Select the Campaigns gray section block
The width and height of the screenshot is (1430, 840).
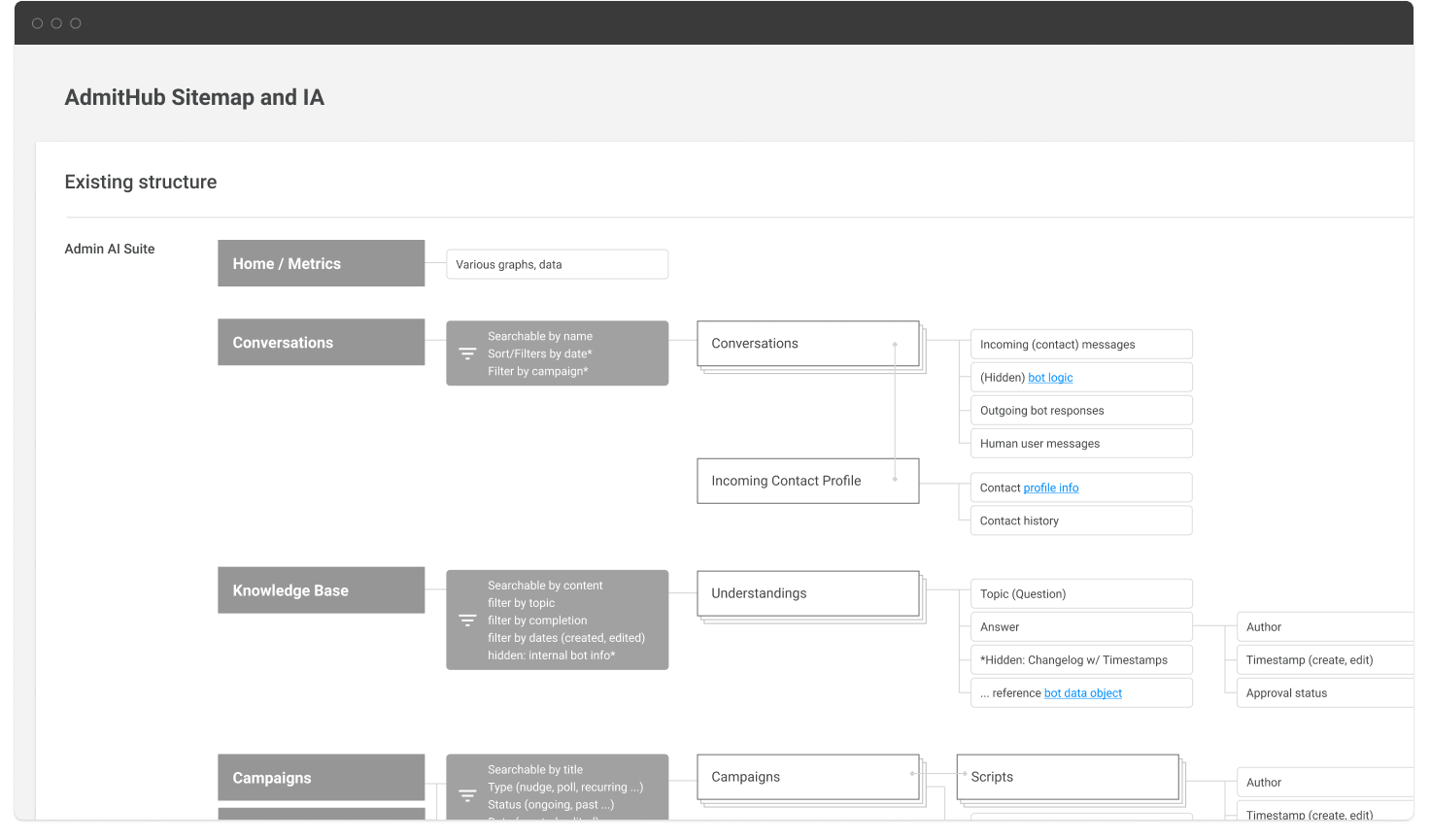click(321, 778)
